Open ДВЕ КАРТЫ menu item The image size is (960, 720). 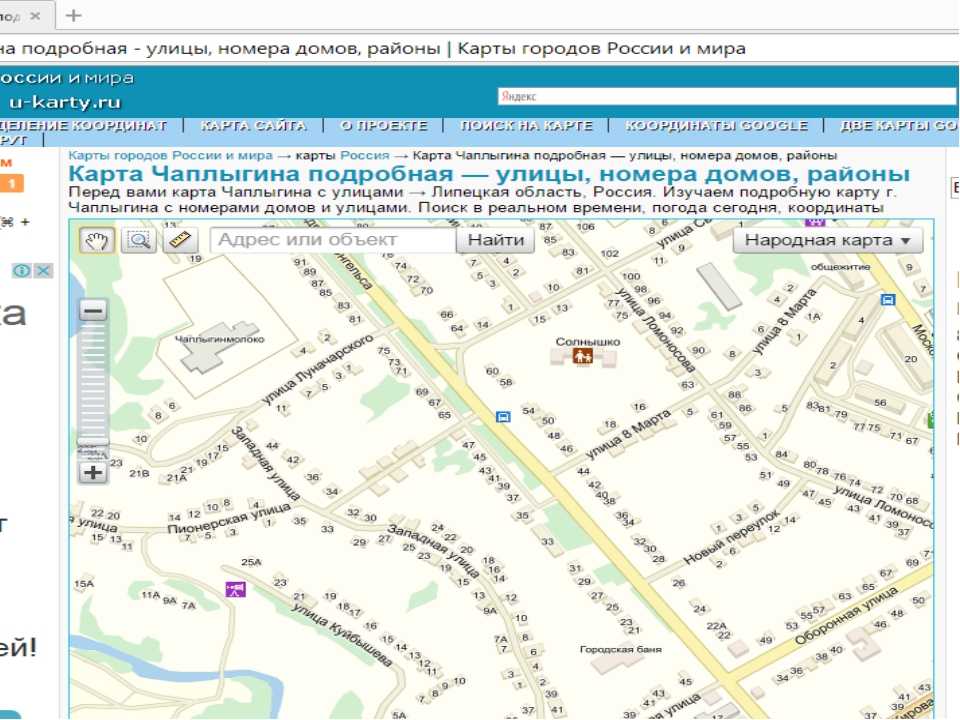898,126
